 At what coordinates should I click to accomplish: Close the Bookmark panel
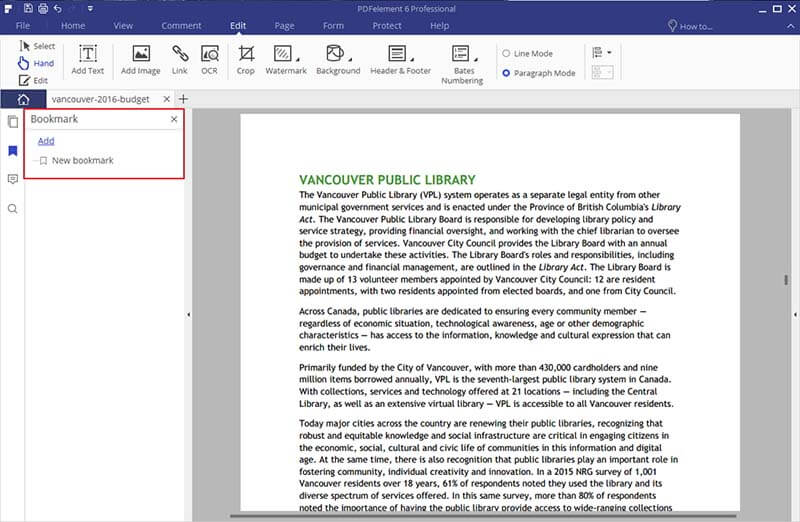click(x=174, y=119)
